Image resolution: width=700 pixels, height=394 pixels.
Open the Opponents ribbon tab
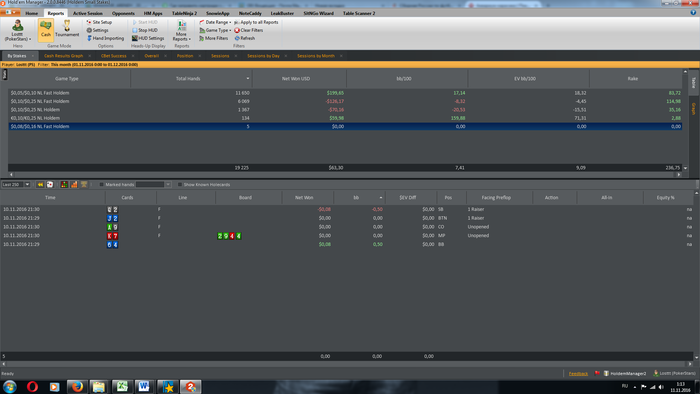click(x=123, y=13)
